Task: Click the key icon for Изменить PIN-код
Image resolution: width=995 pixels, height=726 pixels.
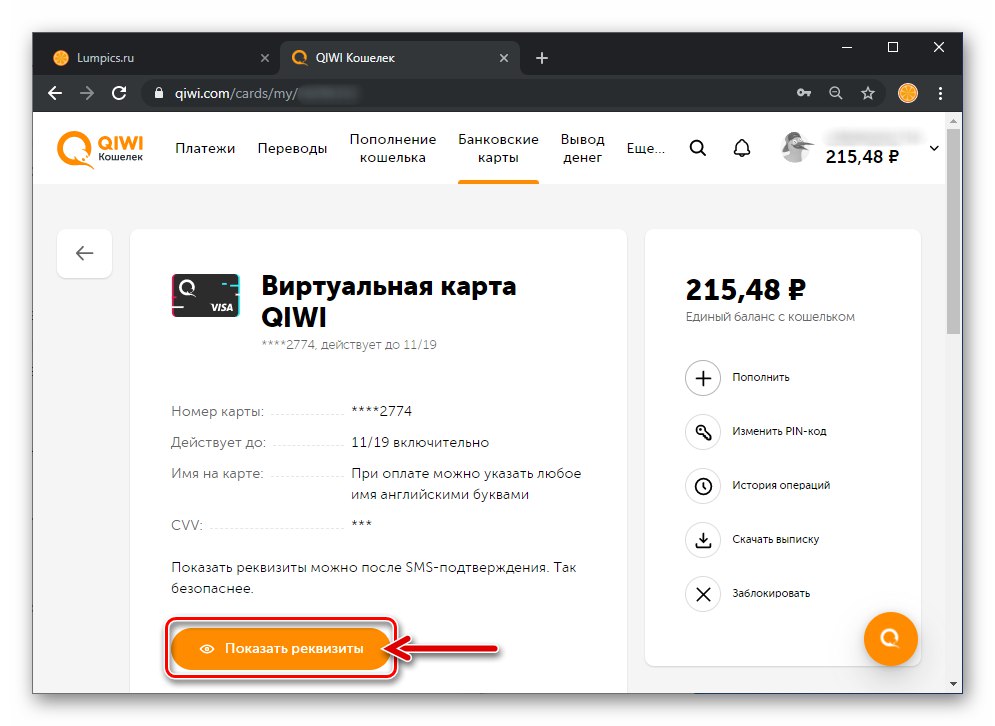Action: (x=702, y=432)
